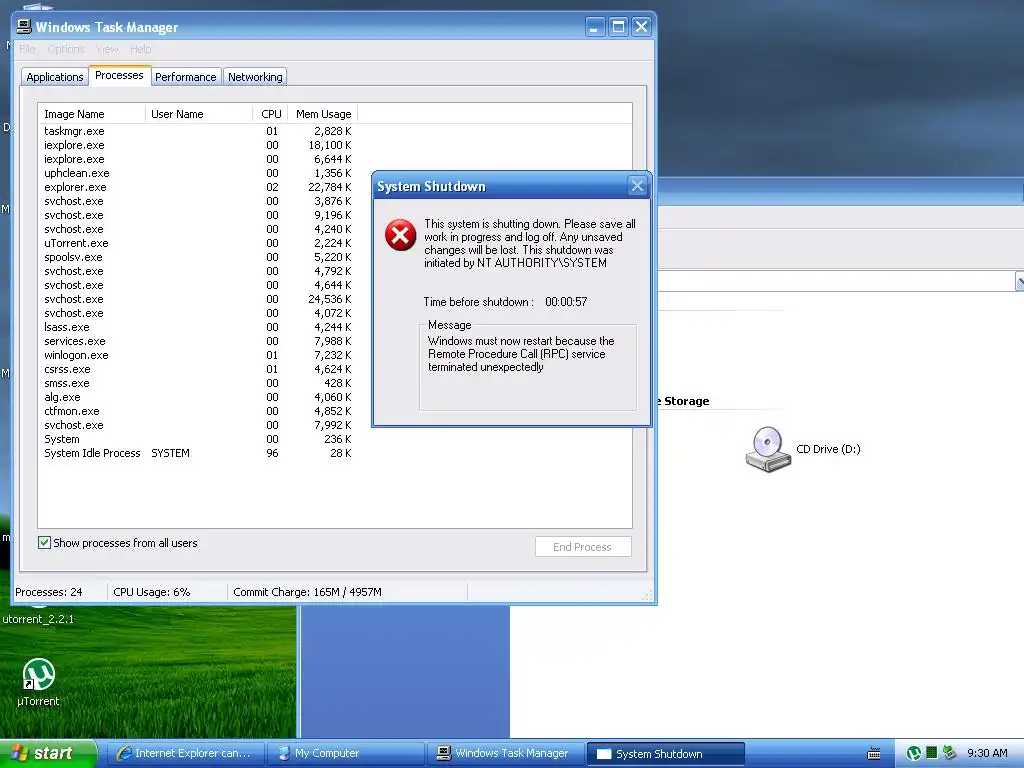Select the CD Drive (D:) icon
The height and width of the screenshot is (768, 1024).
[769, 449]
